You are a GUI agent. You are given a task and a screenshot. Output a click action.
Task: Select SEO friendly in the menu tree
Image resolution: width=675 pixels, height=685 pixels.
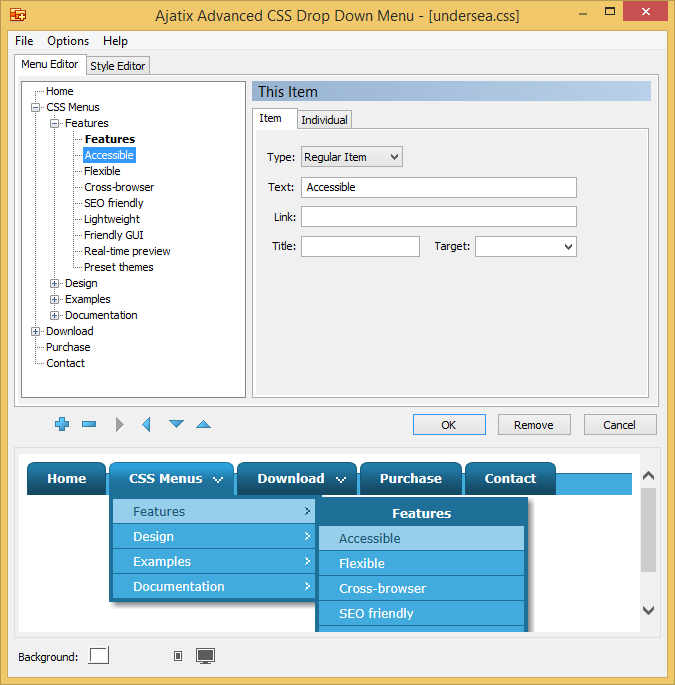[114, 203]
